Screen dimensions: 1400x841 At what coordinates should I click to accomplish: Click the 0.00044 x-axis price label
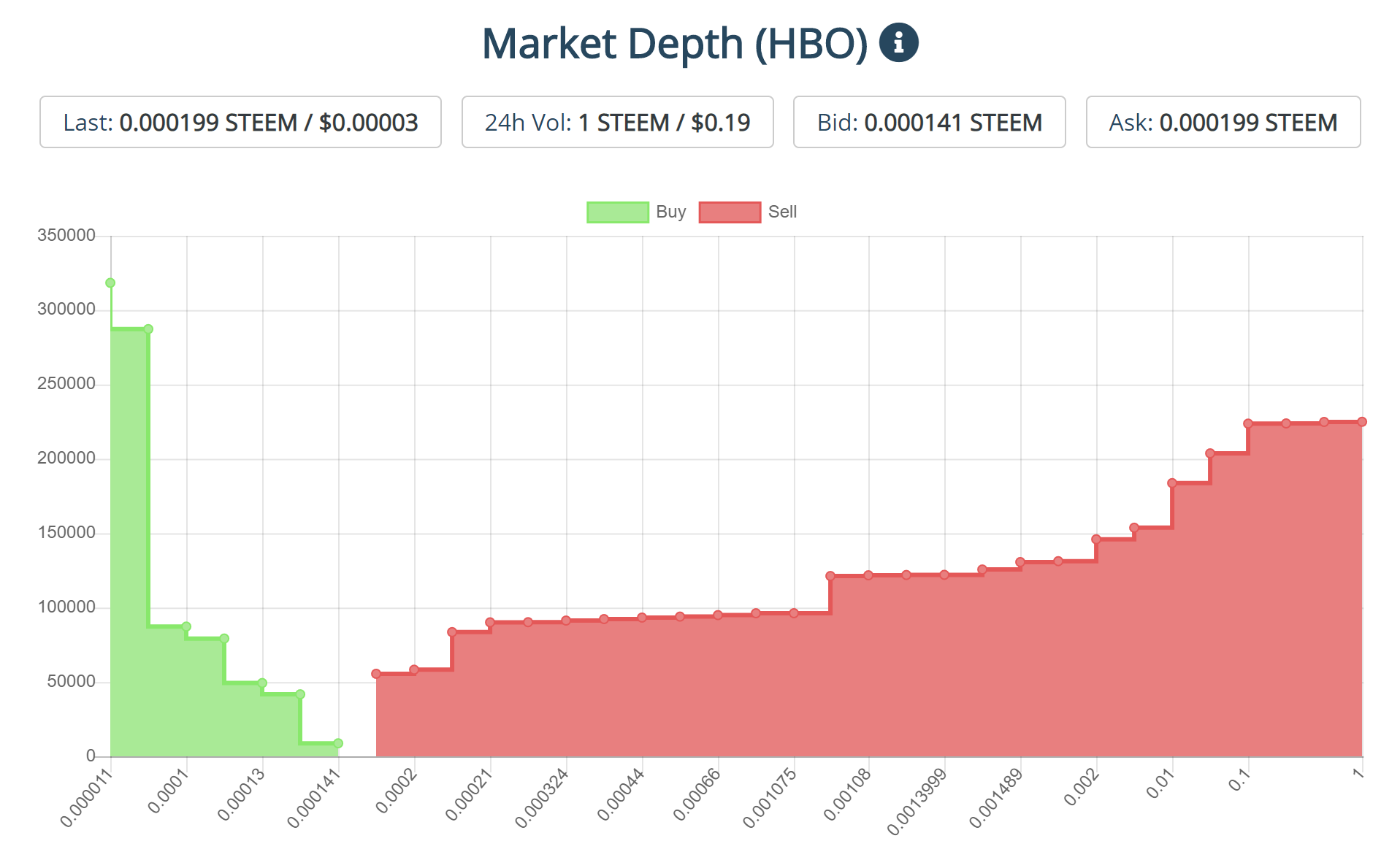point(621,794)
